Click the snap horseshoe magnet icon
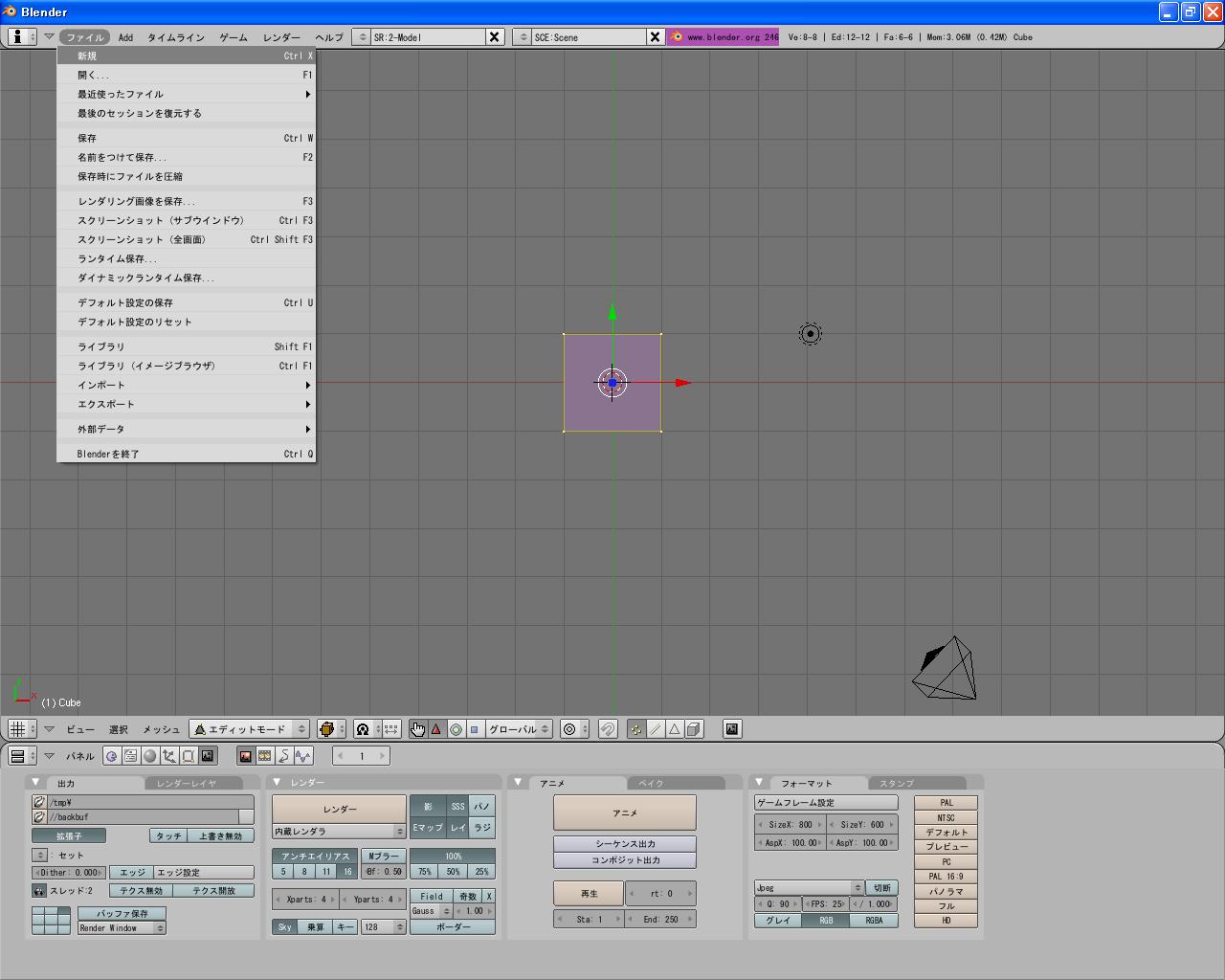Viewport: 1225px width, 980px height. coord(608,729)
